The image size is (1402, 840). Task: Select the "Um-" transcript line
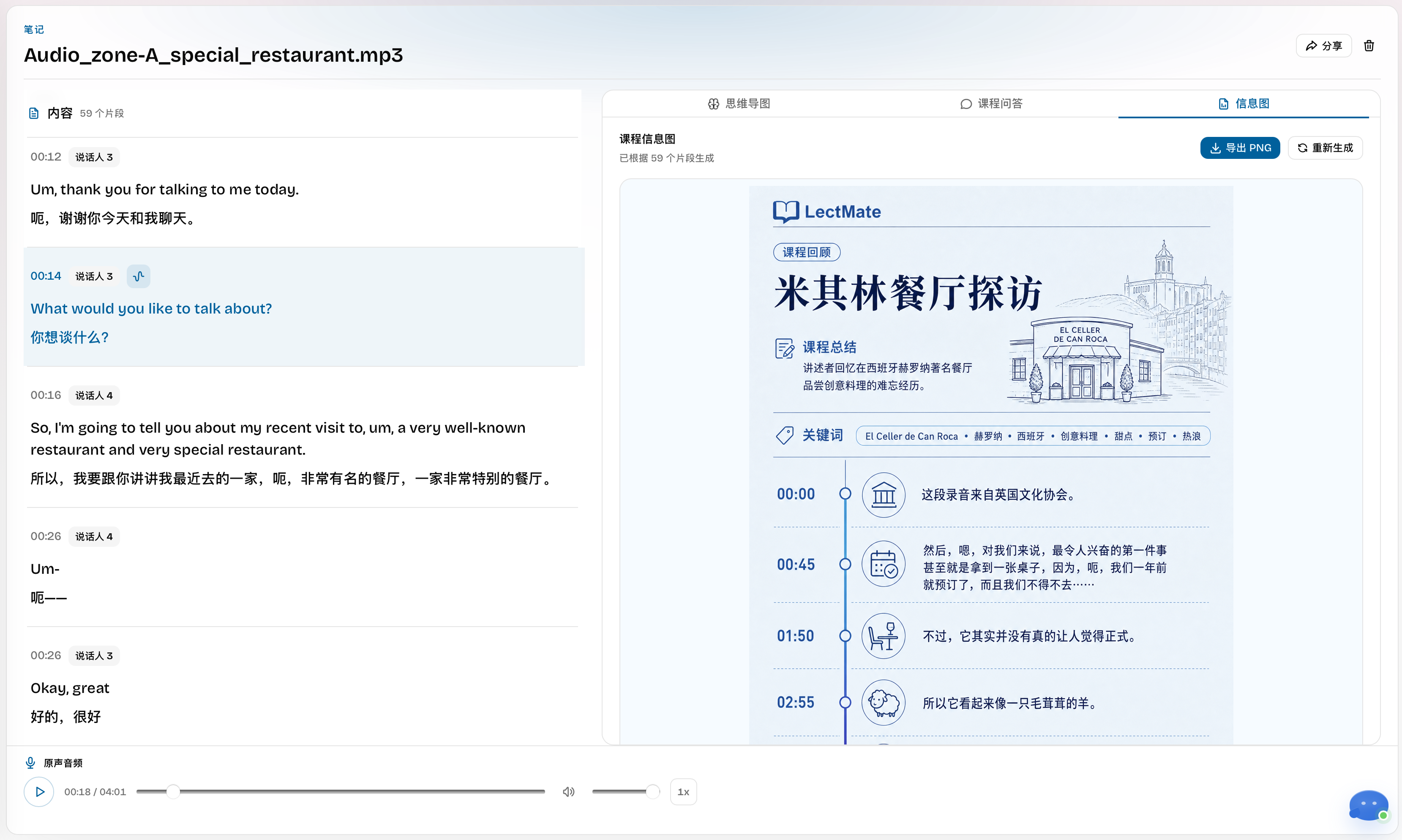point(45,569)
